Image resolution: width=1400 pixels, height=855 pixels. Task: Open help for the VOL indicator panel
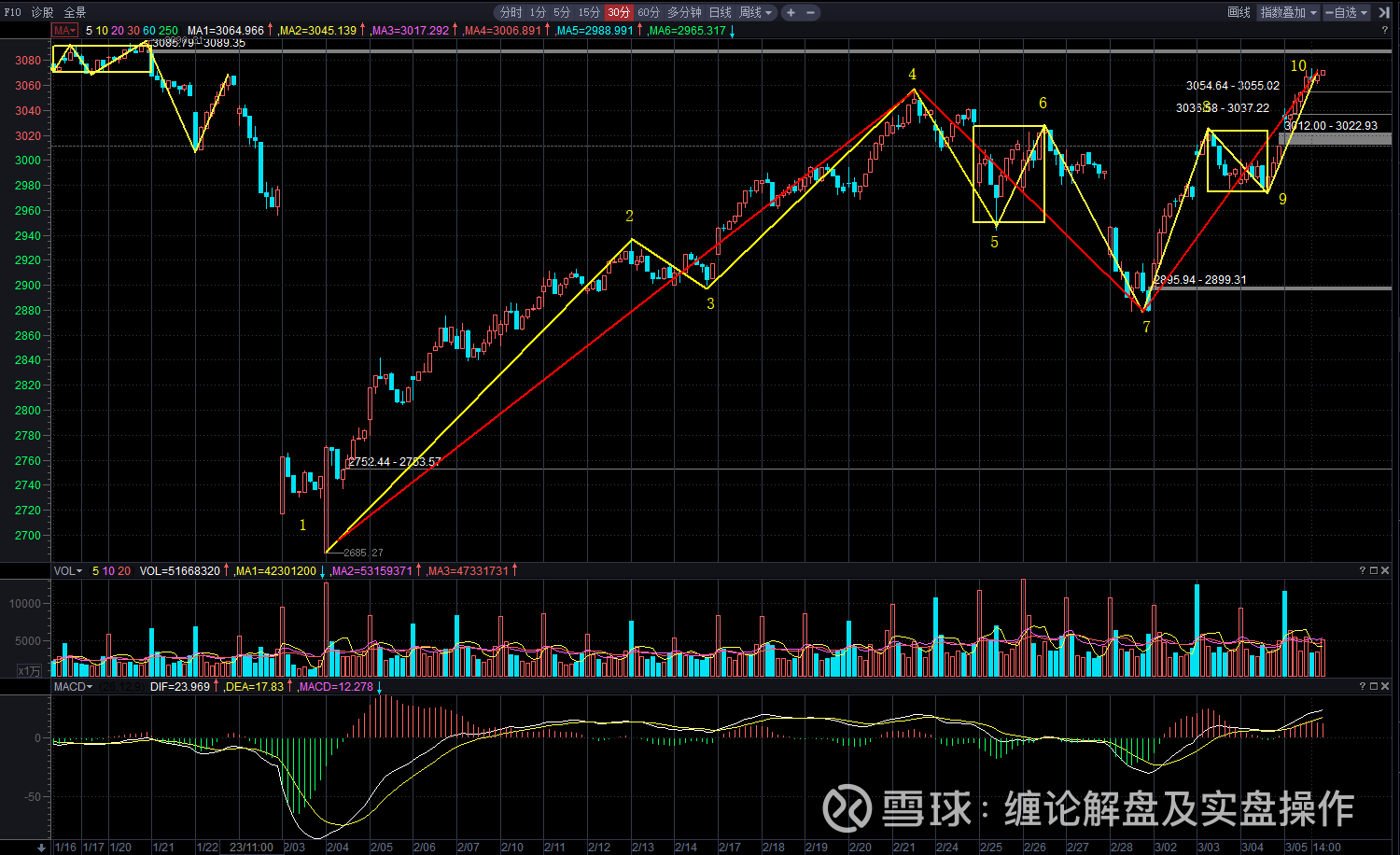tap(1363, 570)
